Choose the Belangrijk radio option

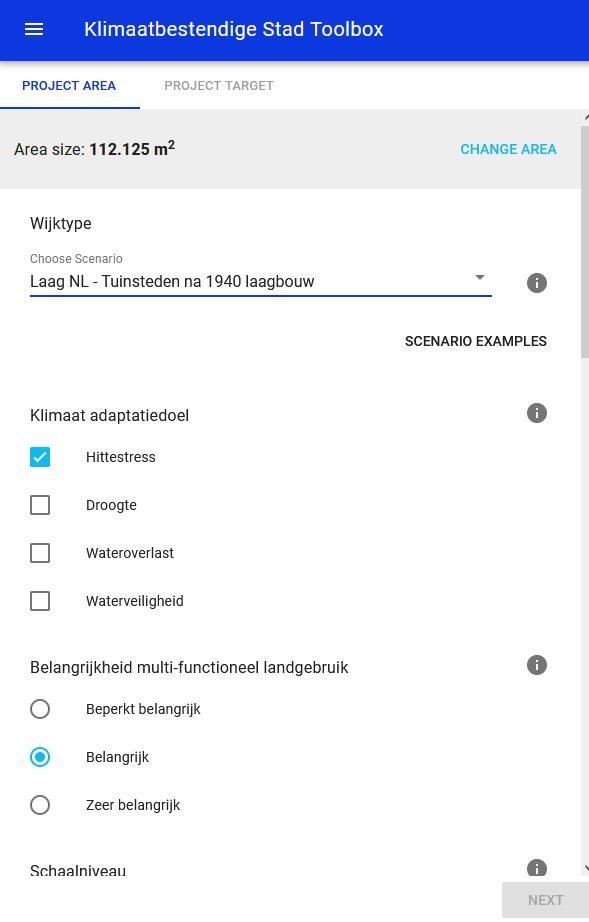[40, 757]
